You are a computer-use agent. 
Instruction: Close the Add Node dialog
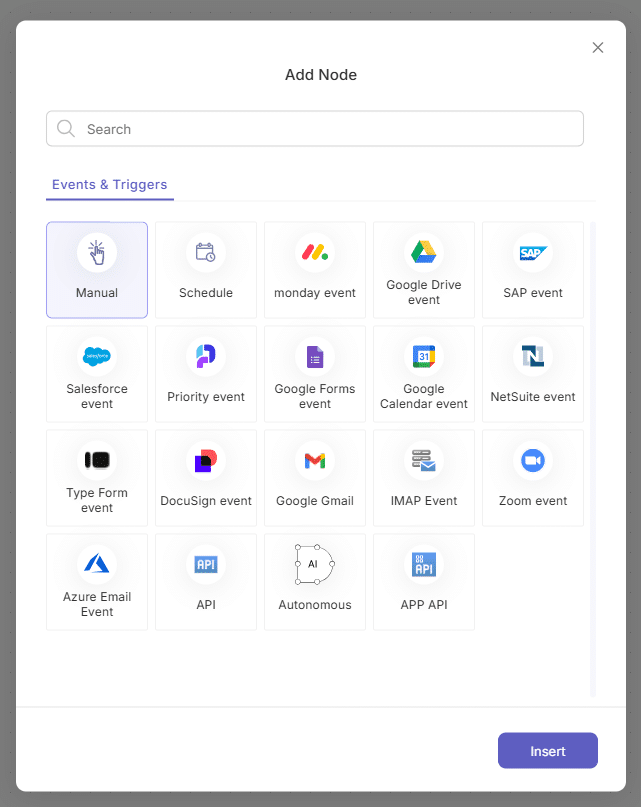pyautogui.click(x=598, y=48)
